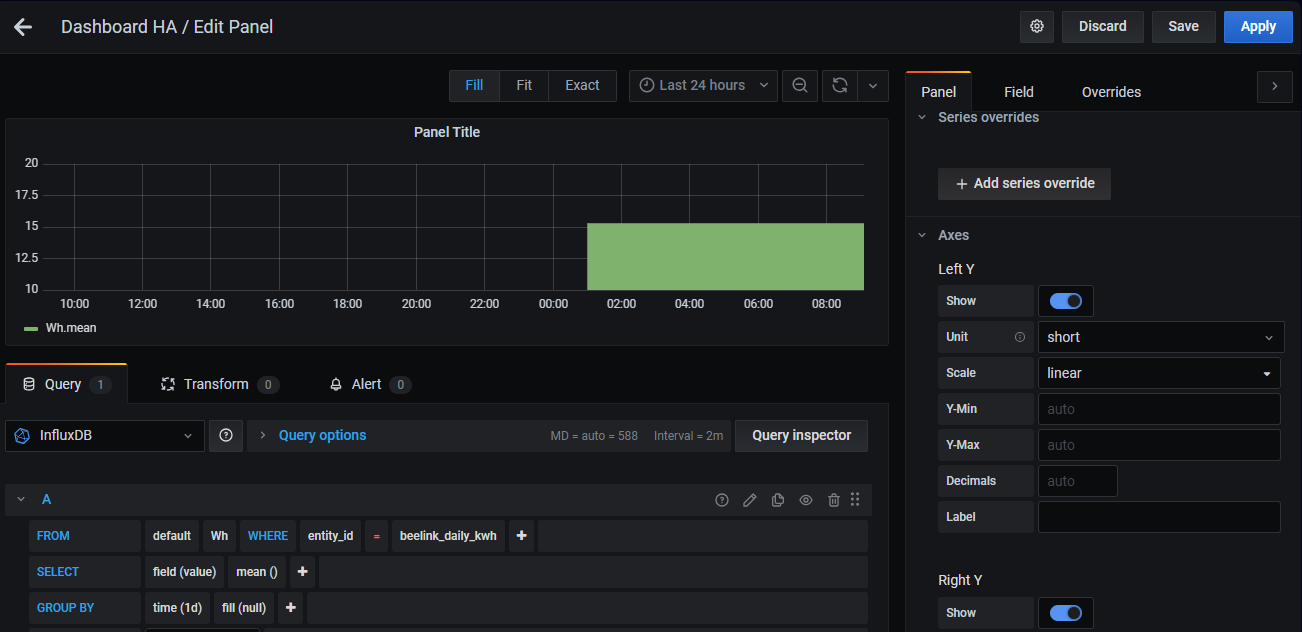Screen dimensions: 1302x632
Task: Open the Query inspector
Action: [x=801, y=435]
